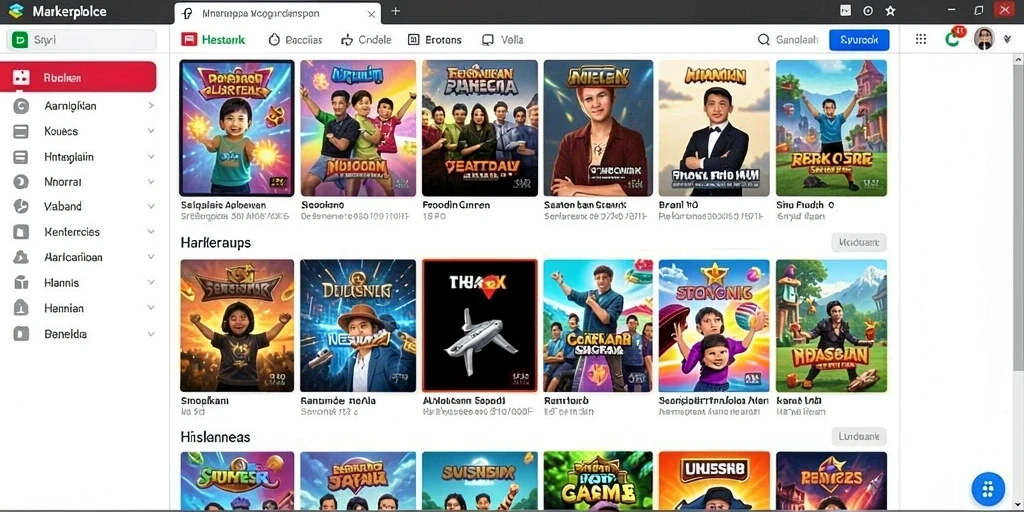
Task: Click the icon beside Vaband in sidebar
Action: click(x=21, y=206)
